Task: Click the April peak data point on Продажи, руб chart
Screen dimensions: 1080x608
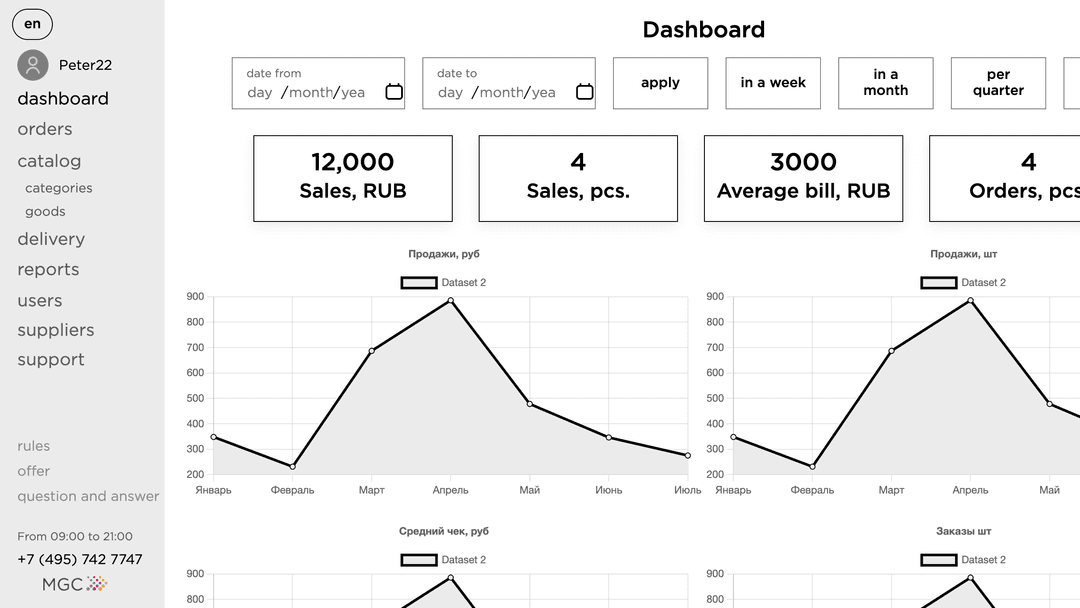Action: [451, 300]
